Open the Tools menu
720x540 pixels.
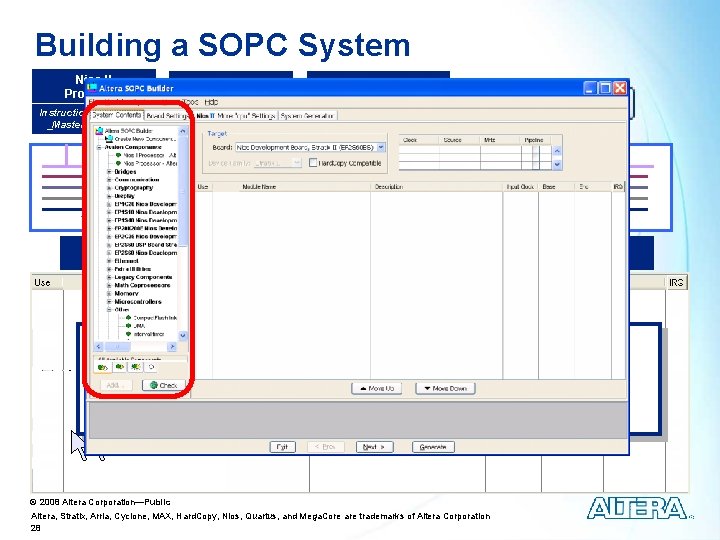tap(190, 102)
